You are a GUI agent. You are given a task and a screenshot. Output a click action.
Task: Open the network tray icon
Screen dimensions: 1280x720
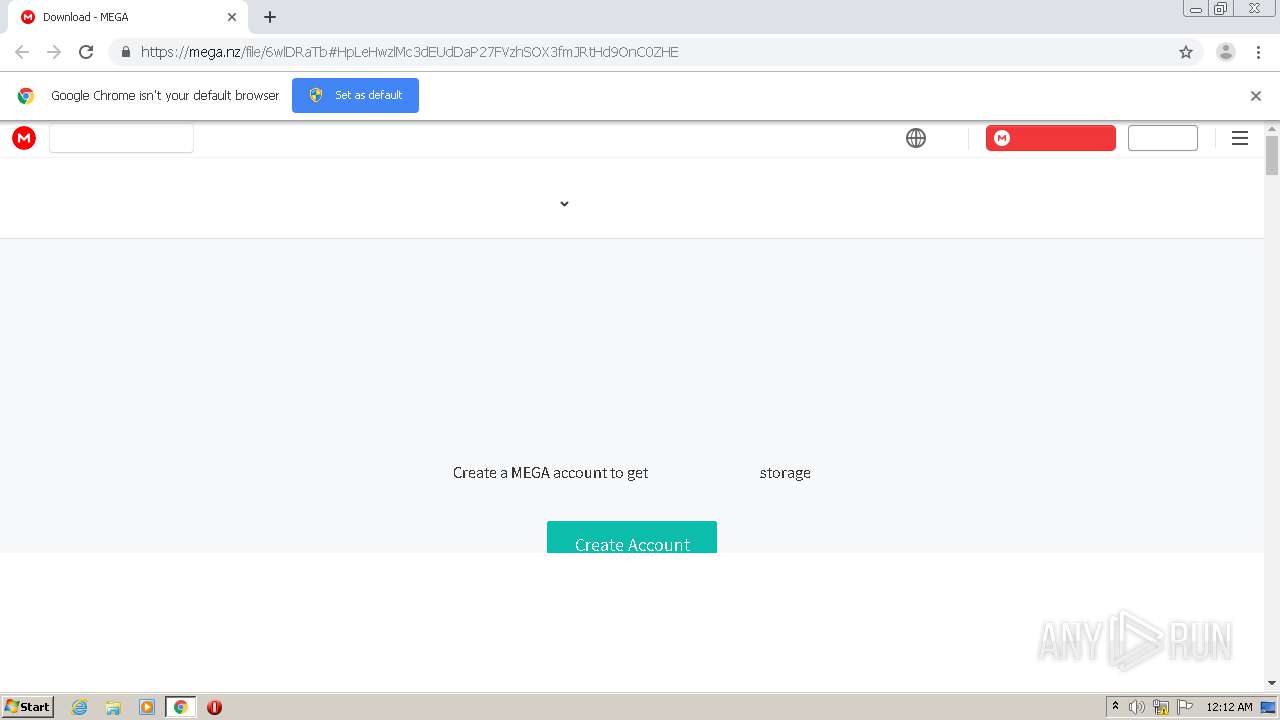point(1161,707)
